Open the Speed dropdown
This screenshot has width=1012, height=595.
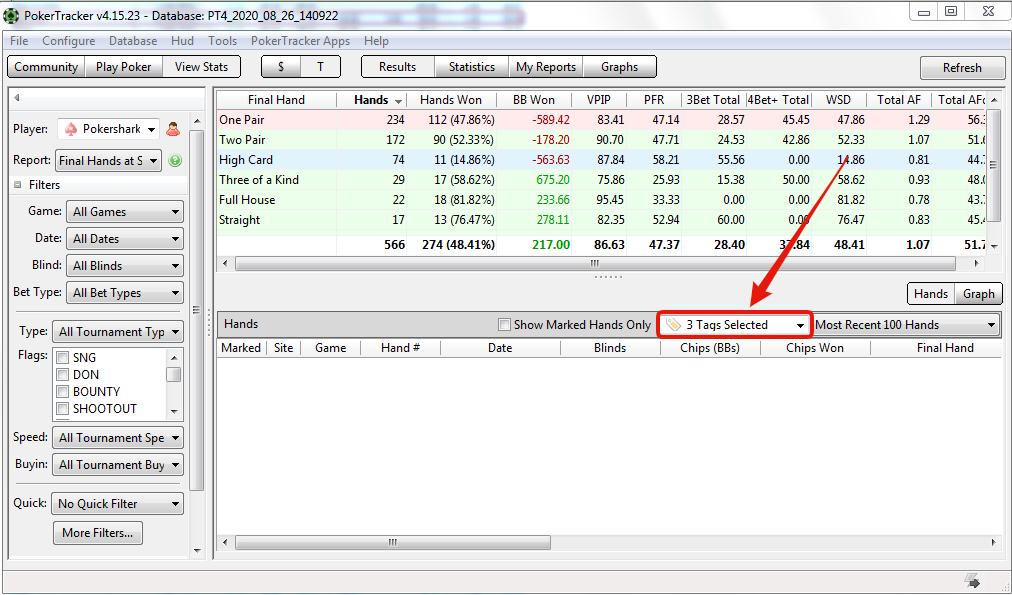(117, 438)
